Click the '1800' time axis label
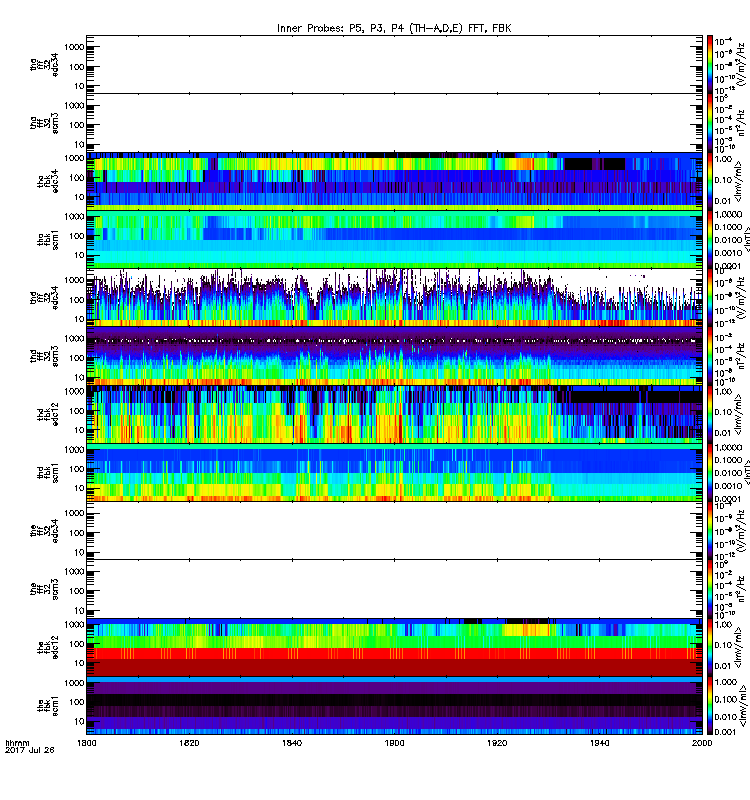This screenshot has height=800, width=750. [x=87, y=743]
